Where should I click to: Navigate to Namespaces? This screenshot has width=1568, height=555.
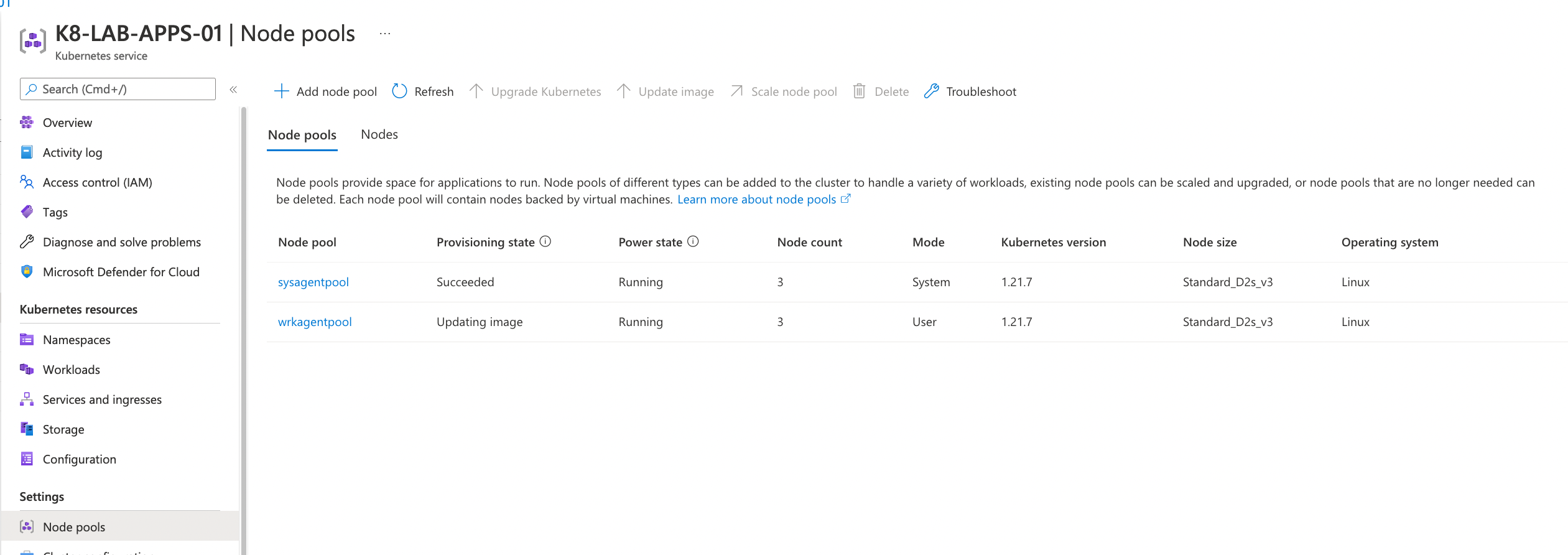pyautogui.click(x=77, y=340)
